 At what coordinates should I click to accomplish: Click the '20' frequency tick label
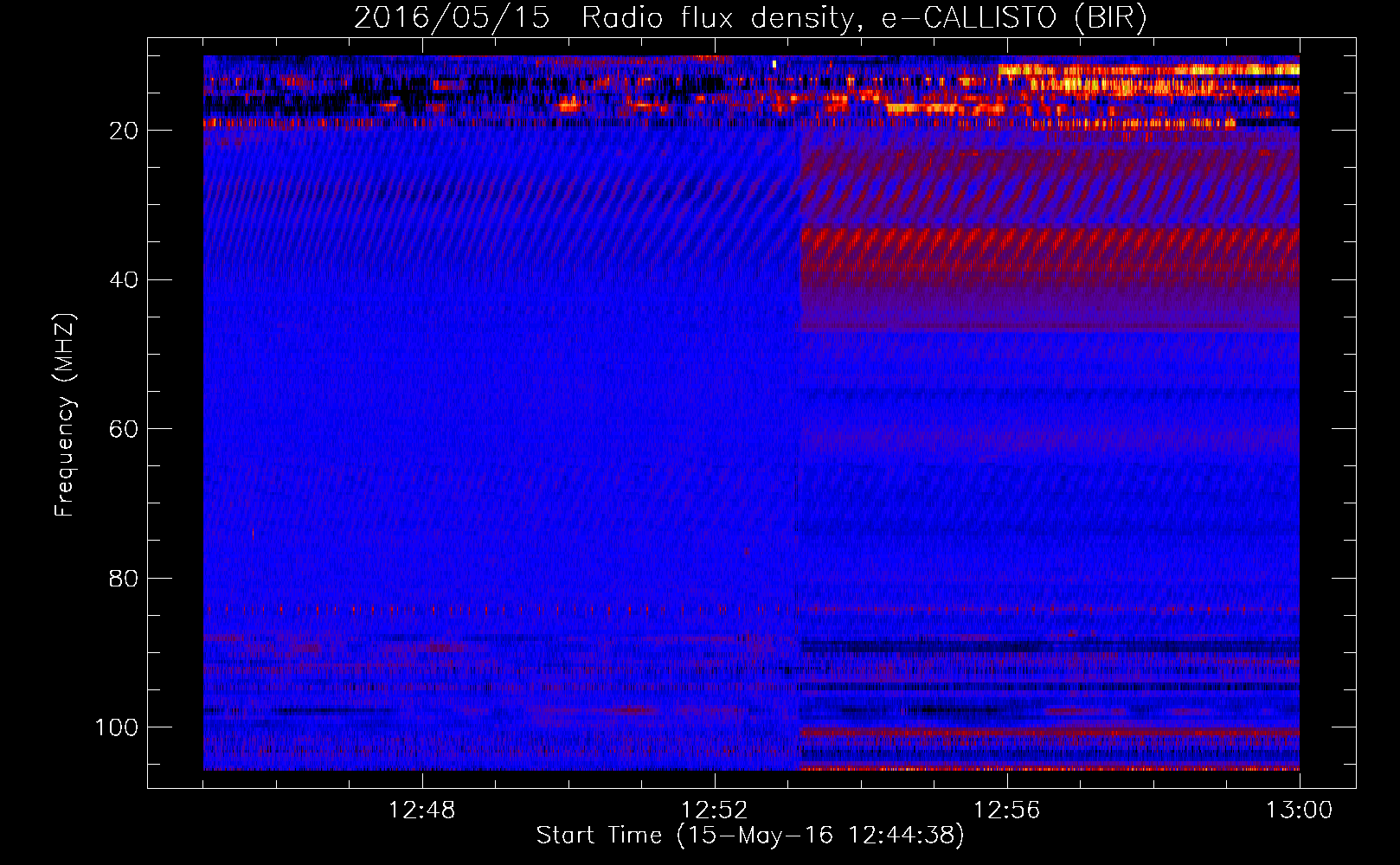pos(124,131)
